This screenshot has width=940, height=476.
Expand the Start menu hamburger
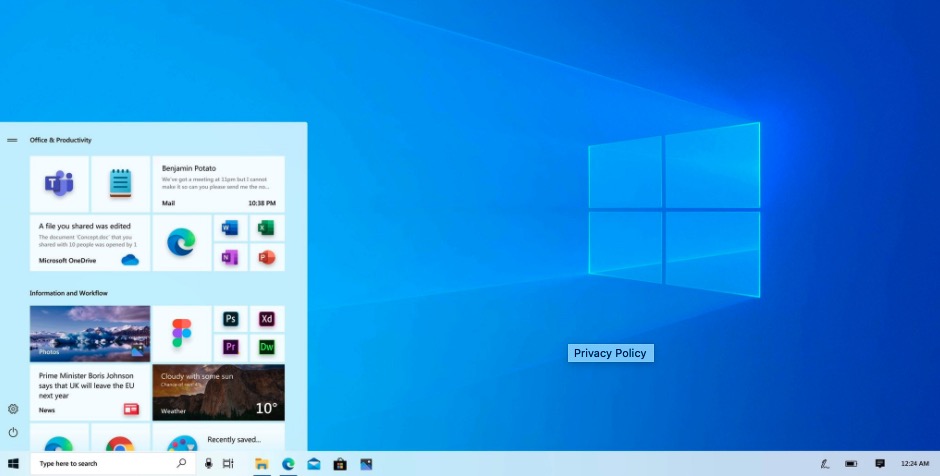point(12,140)
